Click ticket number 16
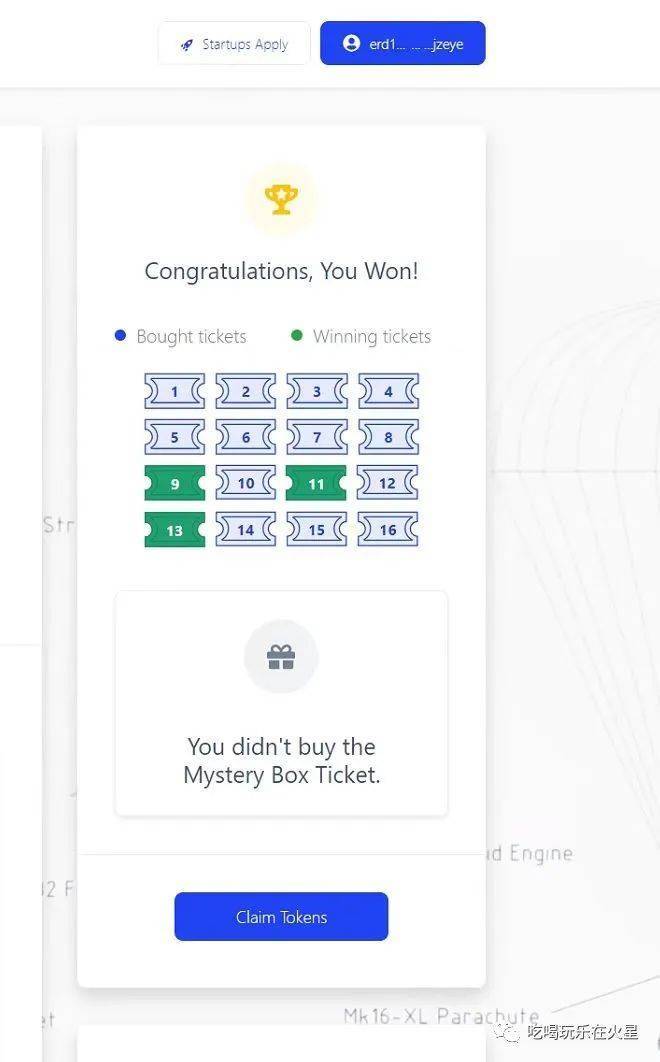This screenshot has height=1062, width=660. coord(388,530)
